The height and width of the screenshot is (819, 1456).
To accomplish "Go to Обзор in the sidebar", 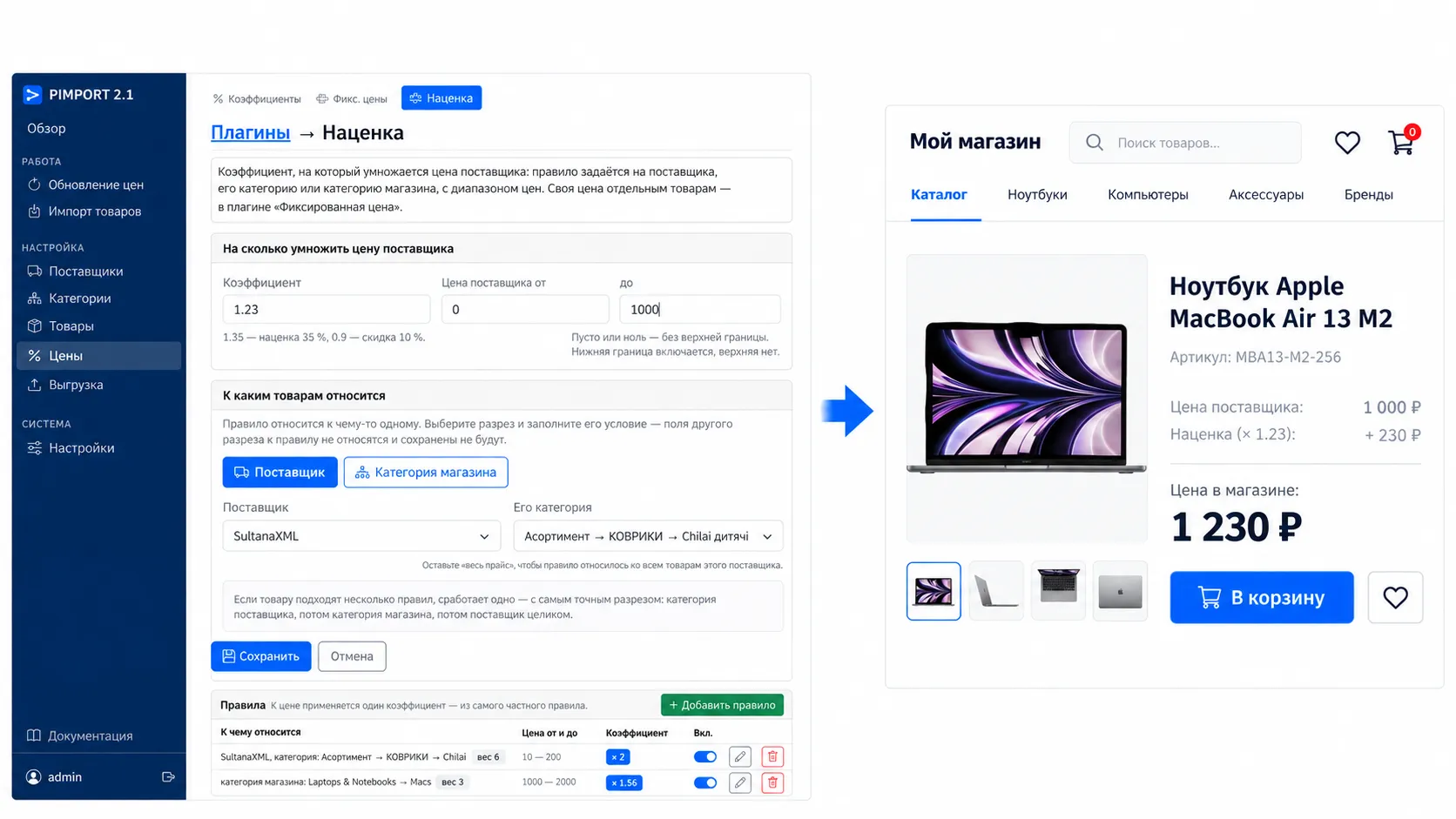I will pyautogui.click(x=46, y=129).
